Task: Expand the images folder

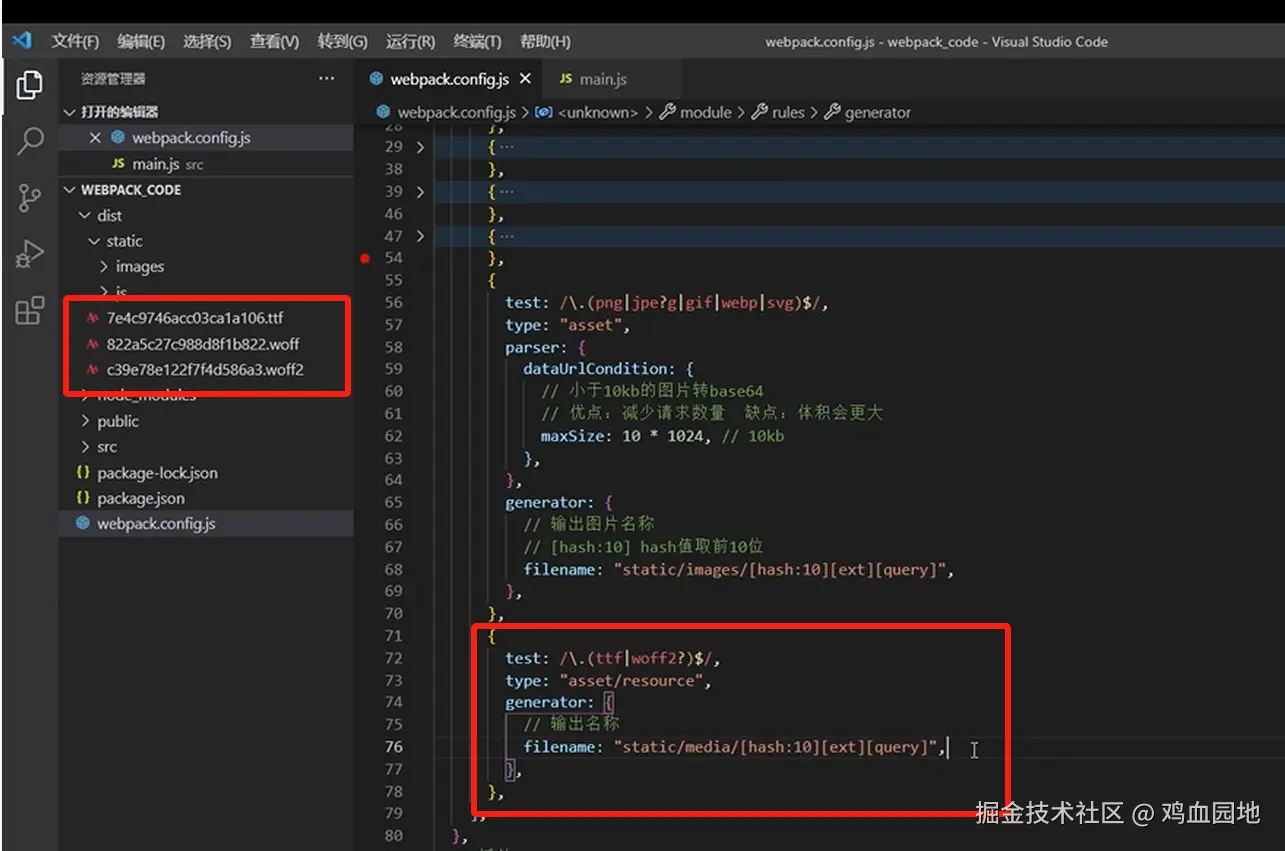Action: point(139,267)
